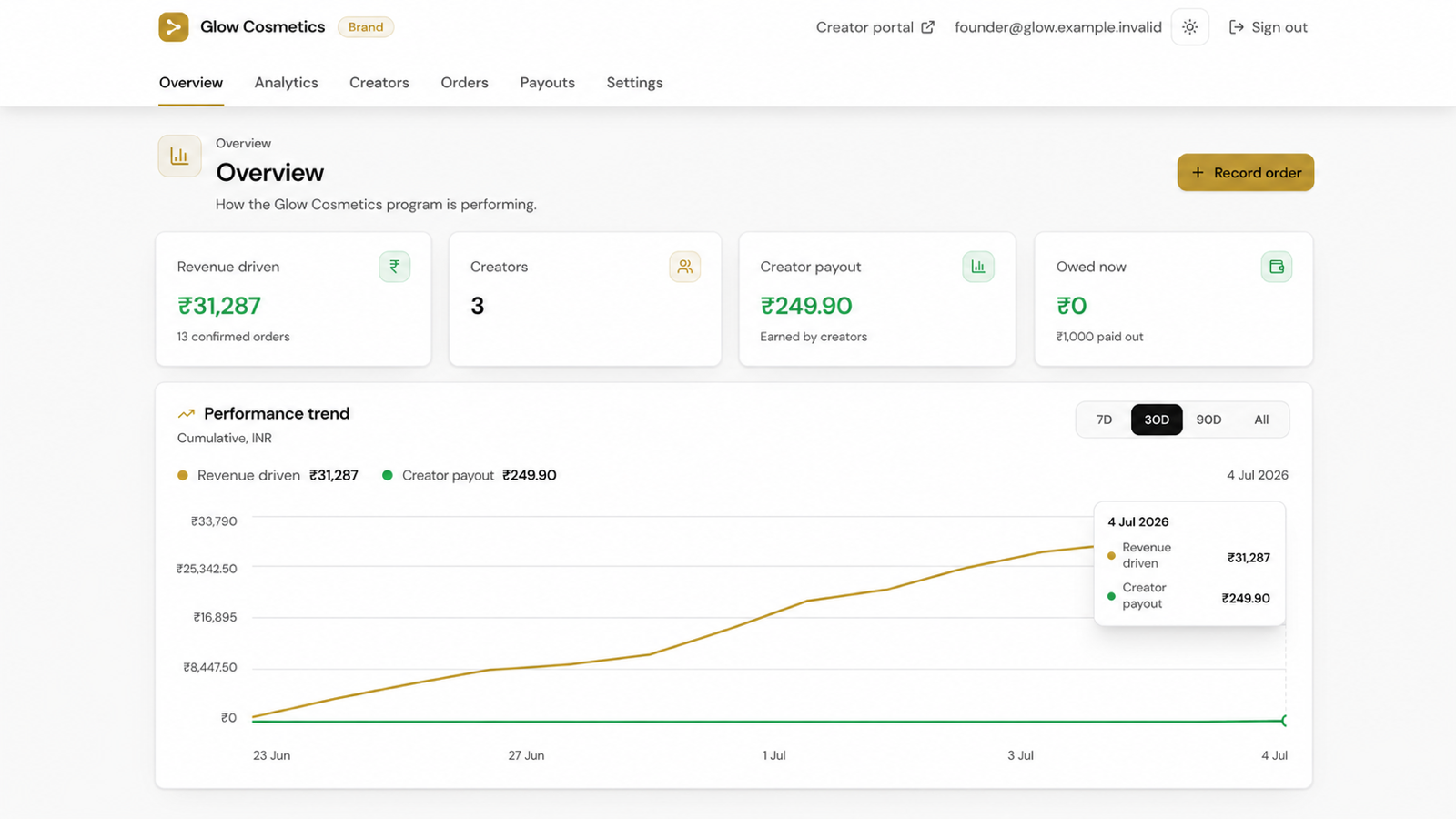Toggle the Revenue driven gold legend dot

(183, 475)
